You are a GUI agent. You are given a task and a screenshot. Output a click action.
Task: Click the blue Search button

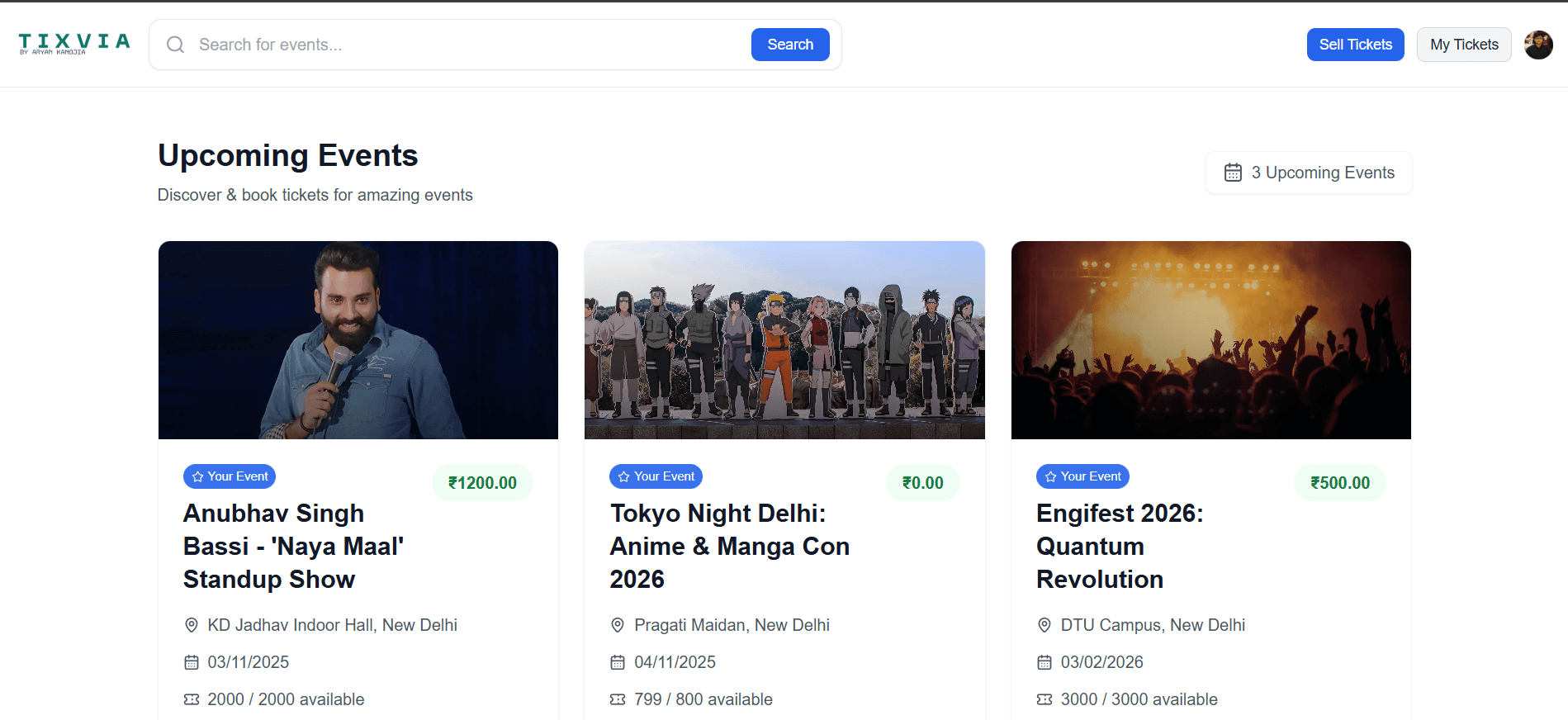click(x=790, y=45)
